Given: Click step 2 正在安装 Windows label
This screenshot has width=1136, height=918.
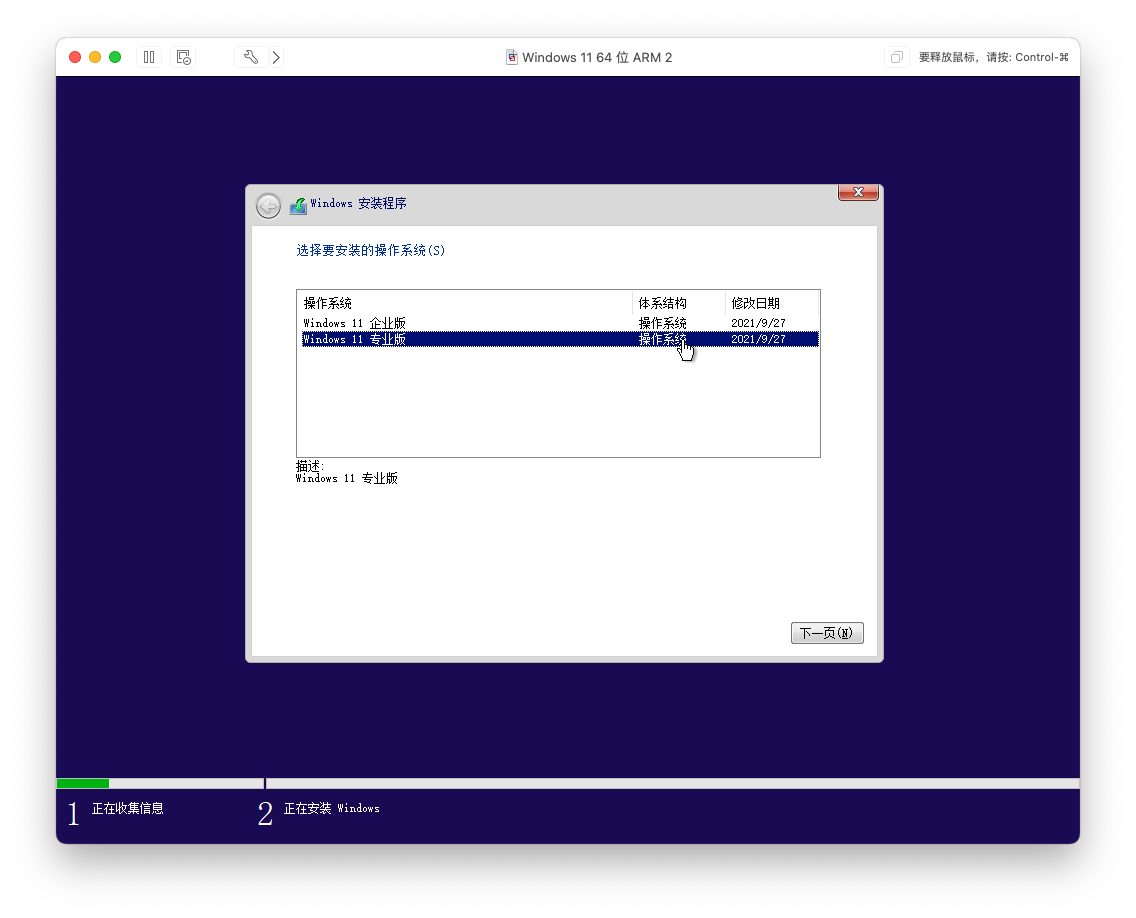Looking at the screenshot, I should tap(331, 809).
